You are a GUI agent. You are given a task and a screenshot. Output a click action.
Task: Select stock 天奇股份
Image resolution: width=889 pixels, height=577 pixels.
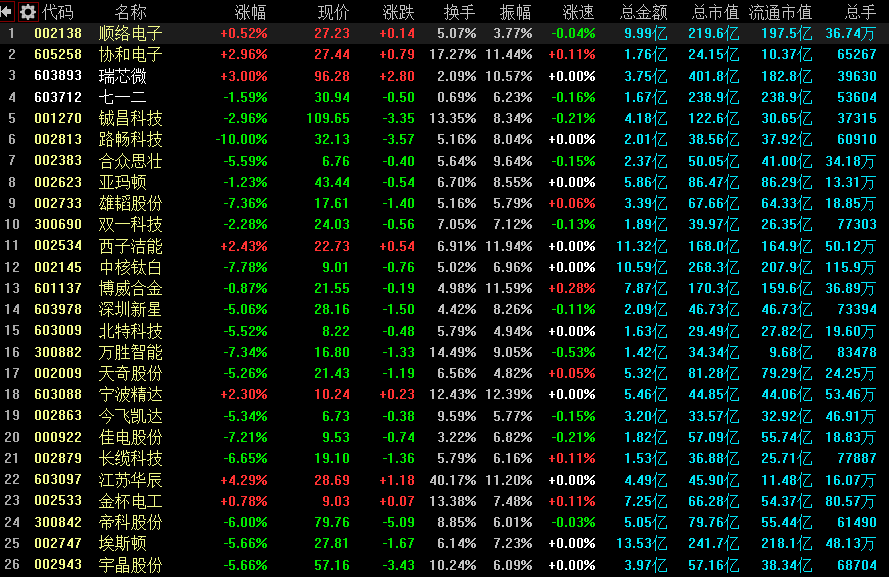tap(130, 374)
